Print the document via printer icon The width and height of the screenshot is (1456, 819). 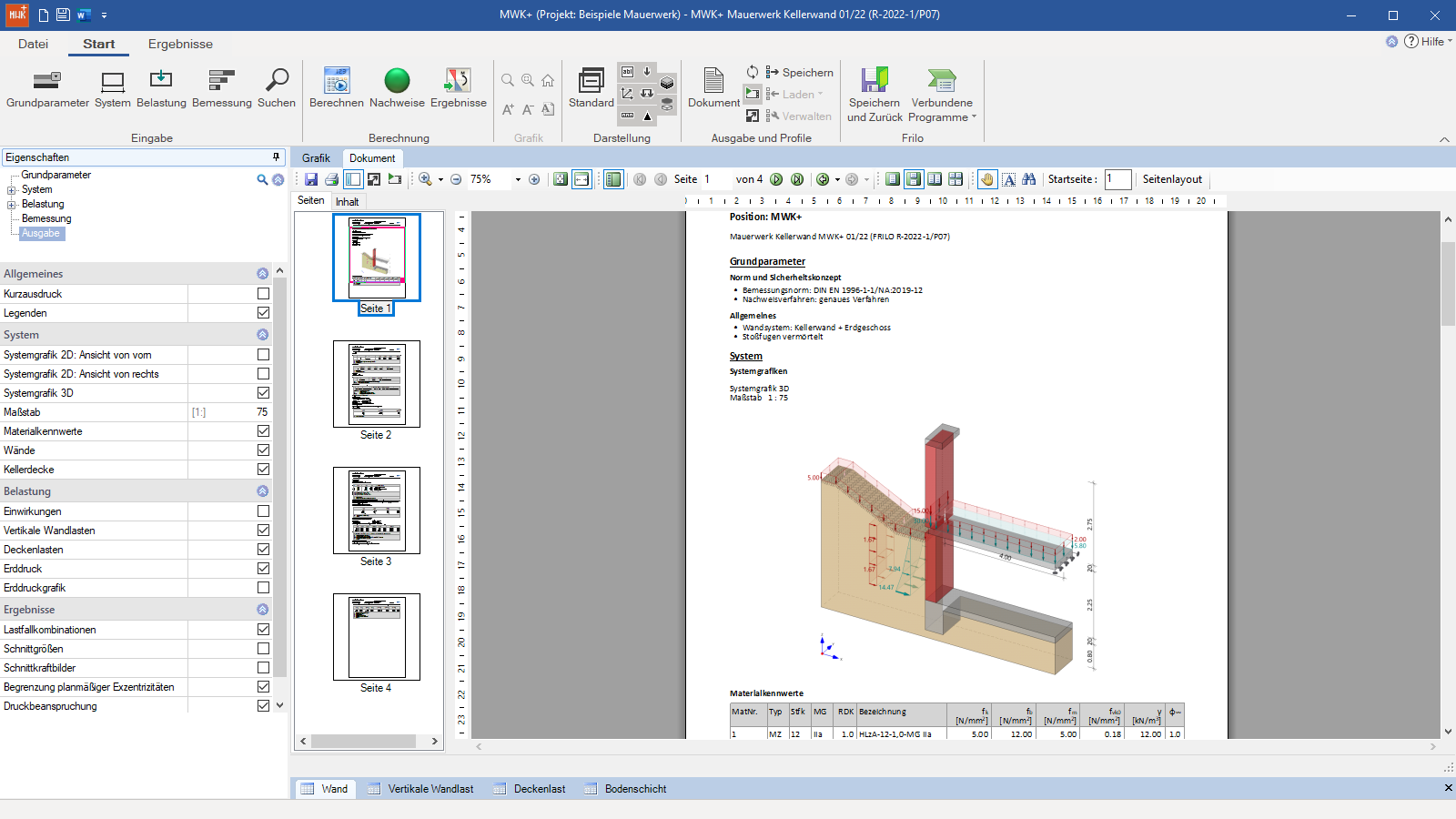332,179
